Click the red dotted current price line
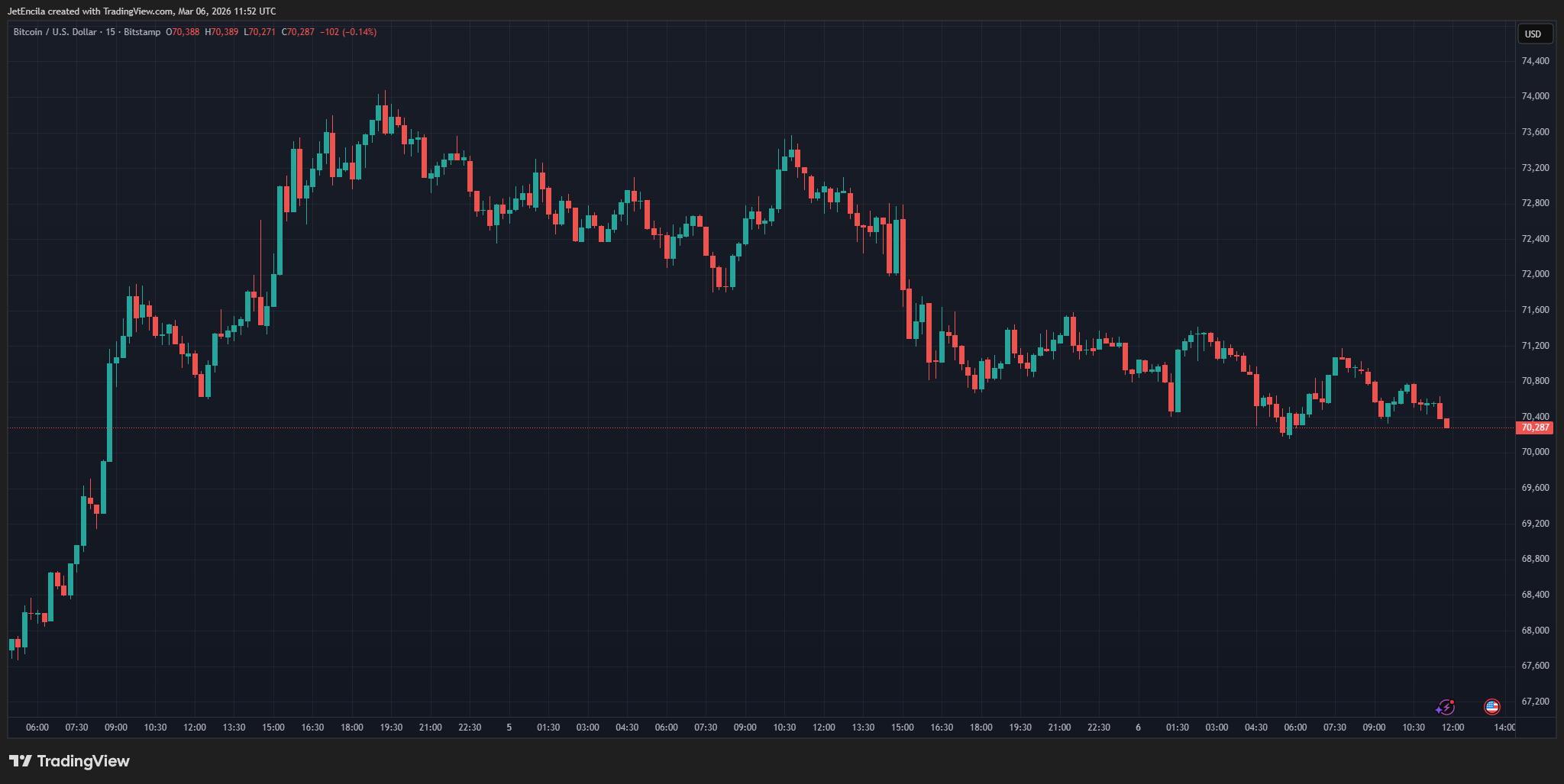Screen dimensions: 1564x784 (x=764, y=427)
